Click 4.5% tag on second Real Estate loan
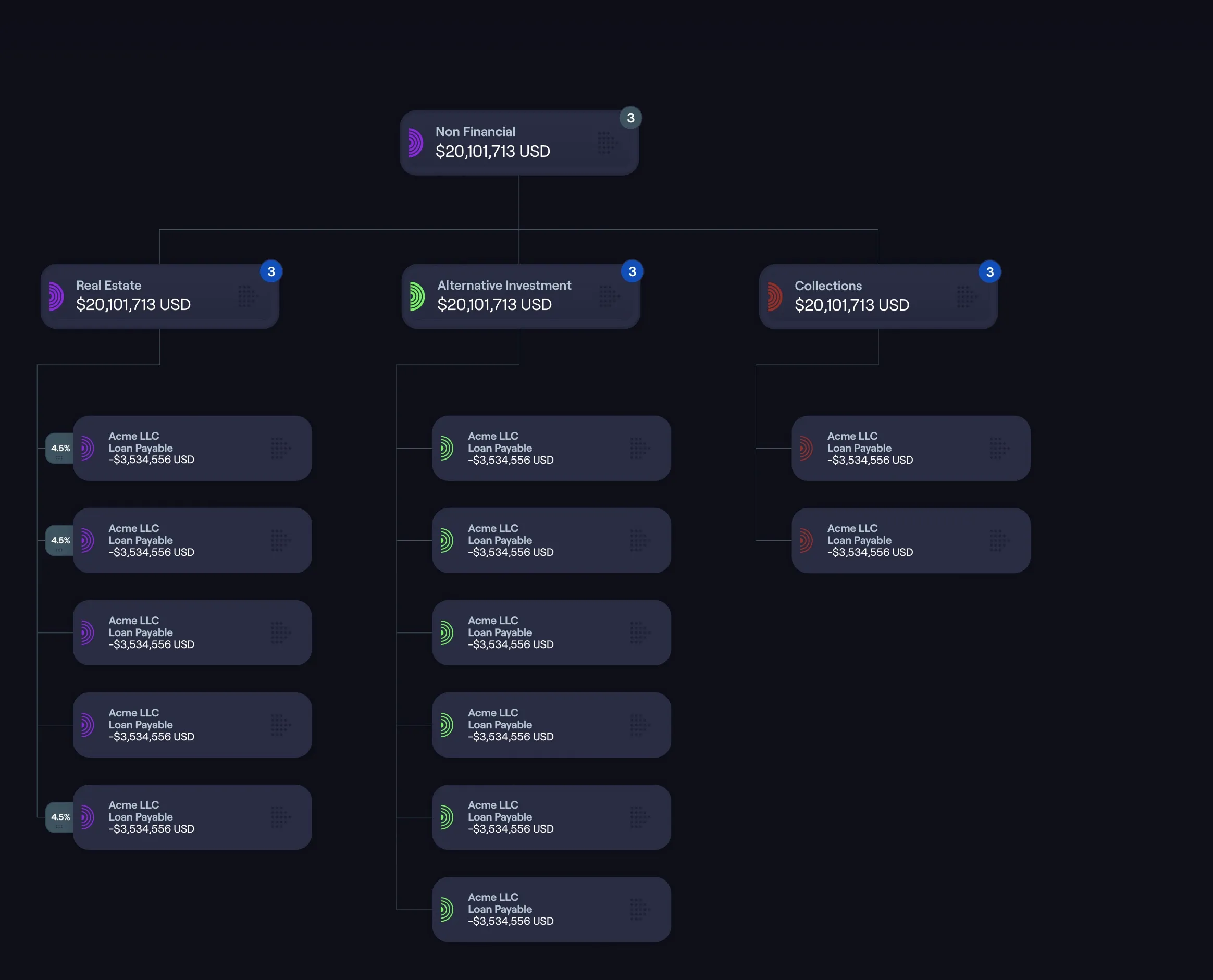The height and width of the screenshot is (980, 1213). (x=60, y=540)
